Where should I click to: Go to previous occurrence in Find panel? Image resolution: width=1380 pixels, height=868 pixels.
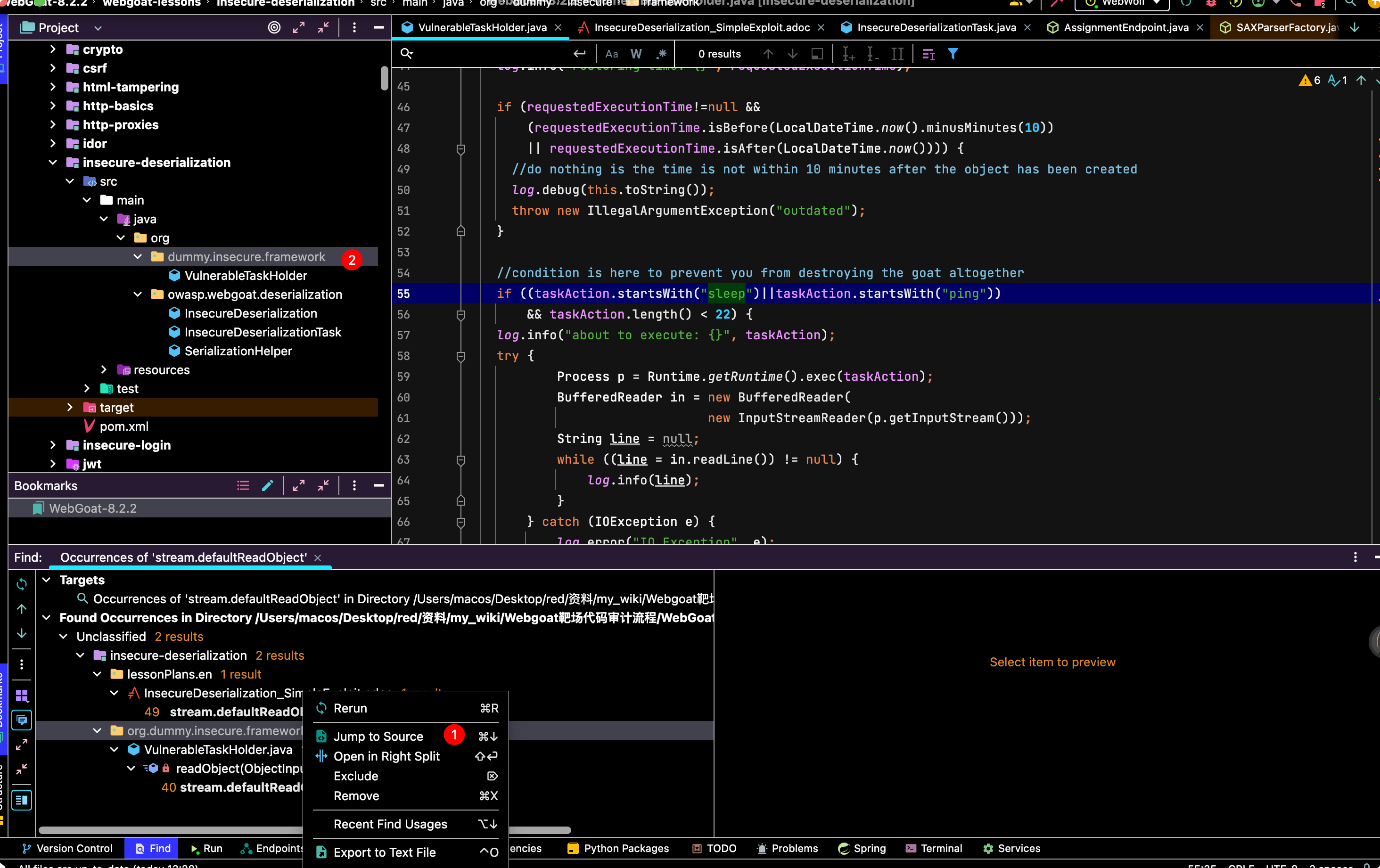[x=22, y=608]
